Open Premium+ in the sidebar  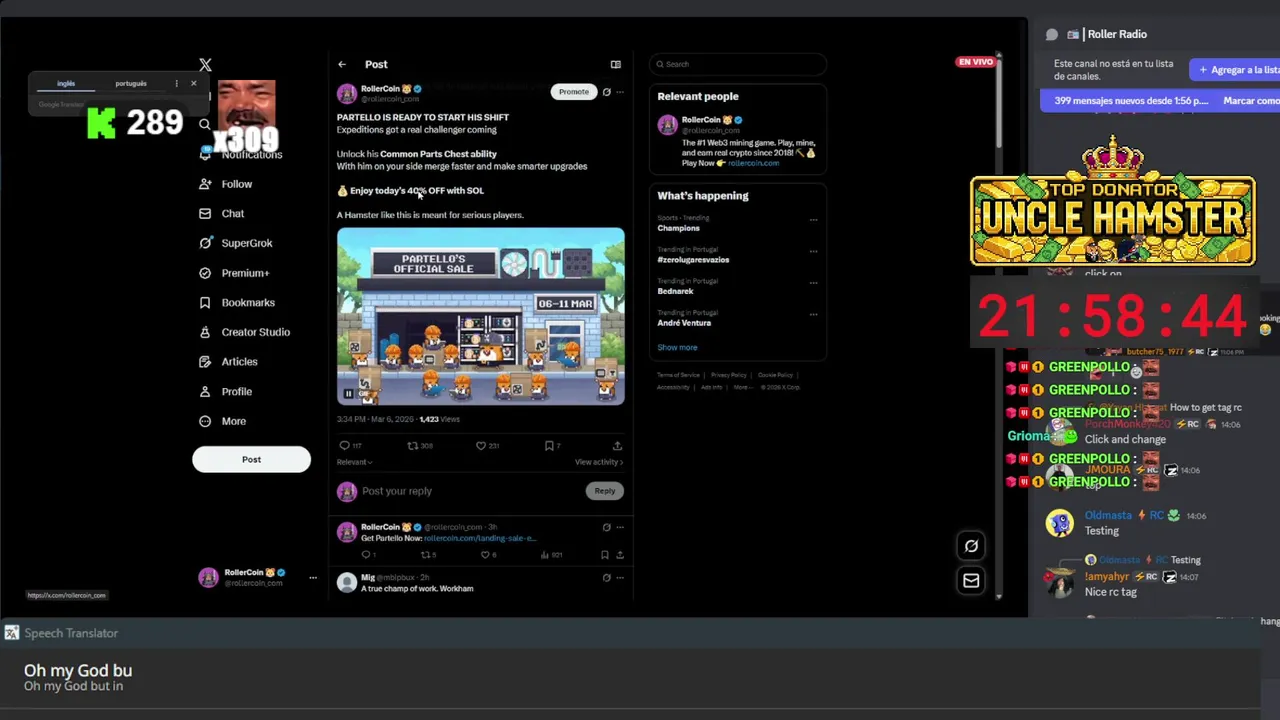234,273
